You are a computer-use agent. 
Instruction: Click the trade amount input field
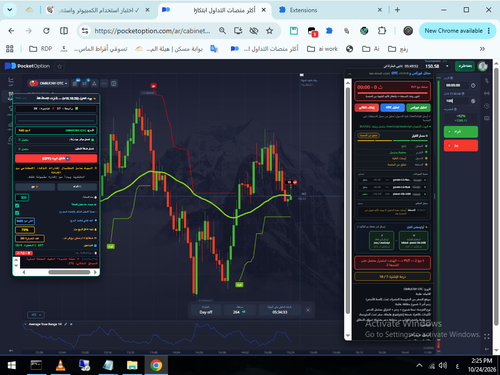coord(457,101)
